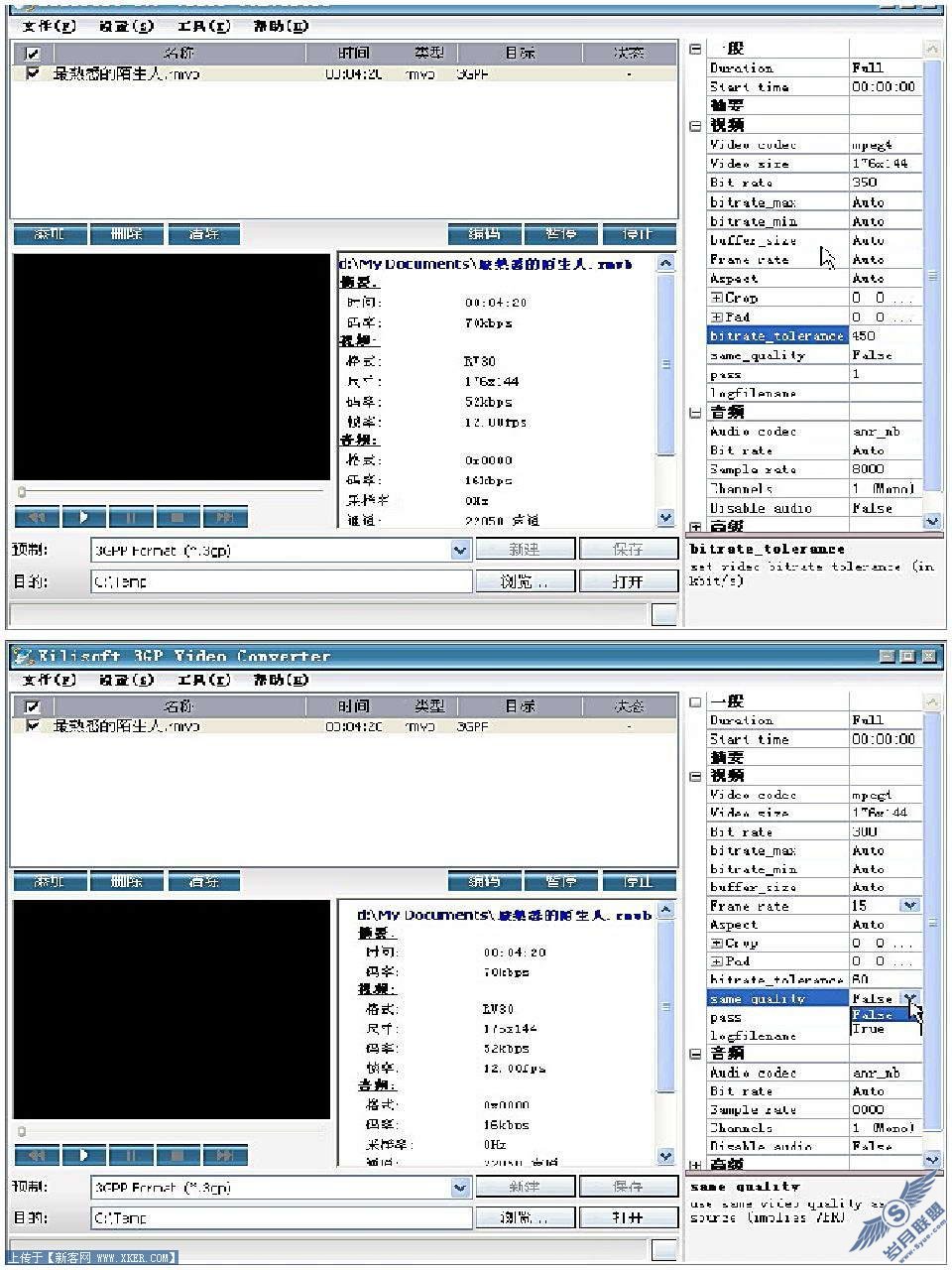The height and width of the screenshot is (1270, 952).
Task: Open the 帮助(H) menu in the lower window
Action: click(x=281, y=680)
